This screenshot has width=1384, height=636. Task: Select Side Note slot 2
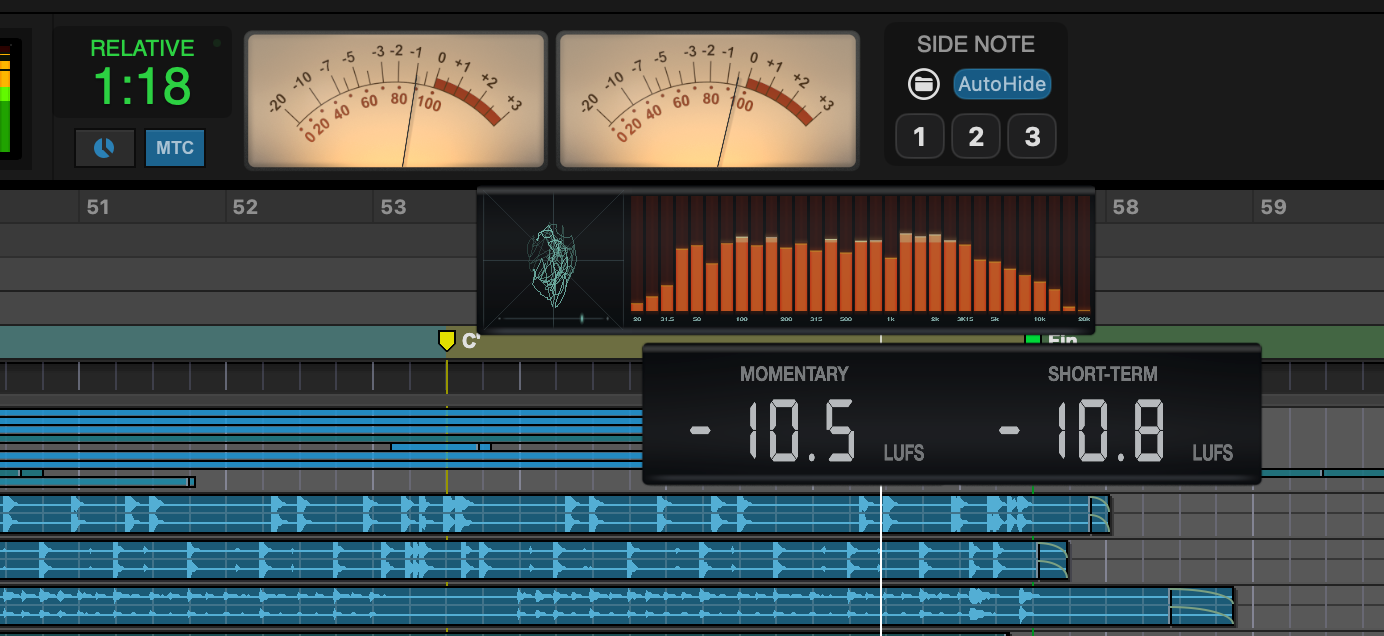[976, 136]
